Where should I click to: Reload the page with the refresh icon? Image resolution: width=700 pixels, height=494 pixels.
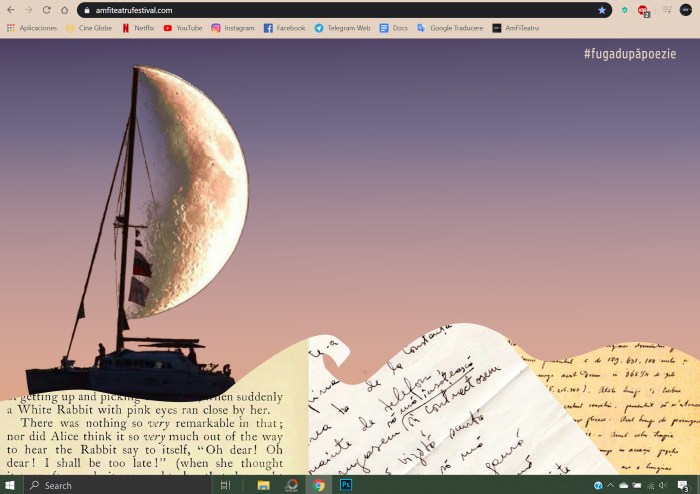(x=46, y=10)
